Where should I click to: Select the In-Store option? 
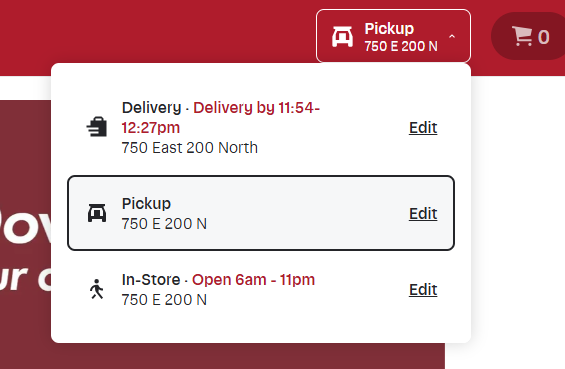[x=261, y=289]
